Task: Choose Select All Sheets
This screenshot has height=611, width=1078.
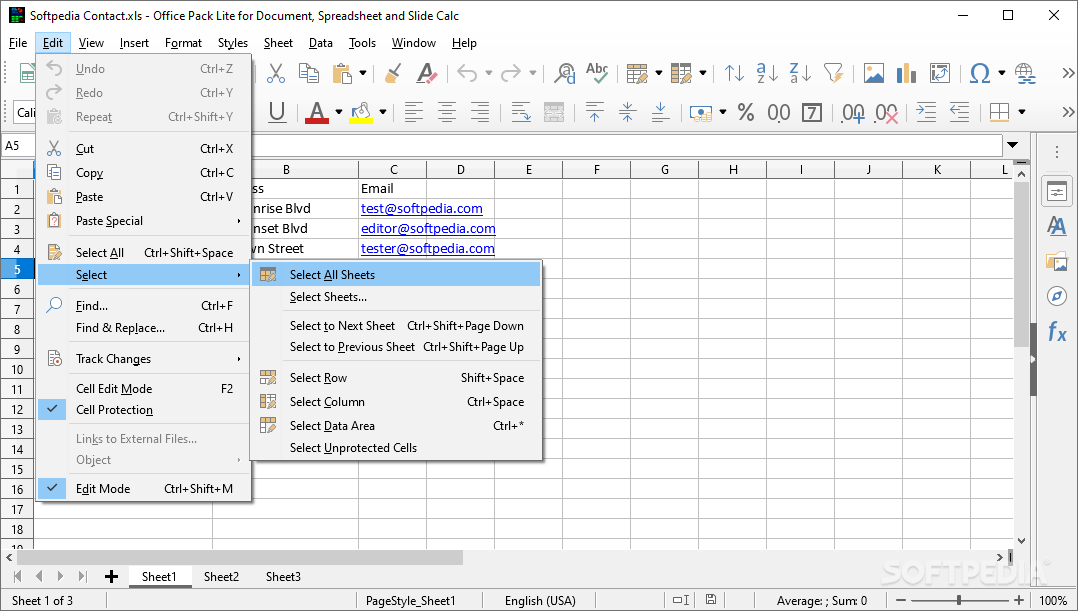Action: point(396,275)
